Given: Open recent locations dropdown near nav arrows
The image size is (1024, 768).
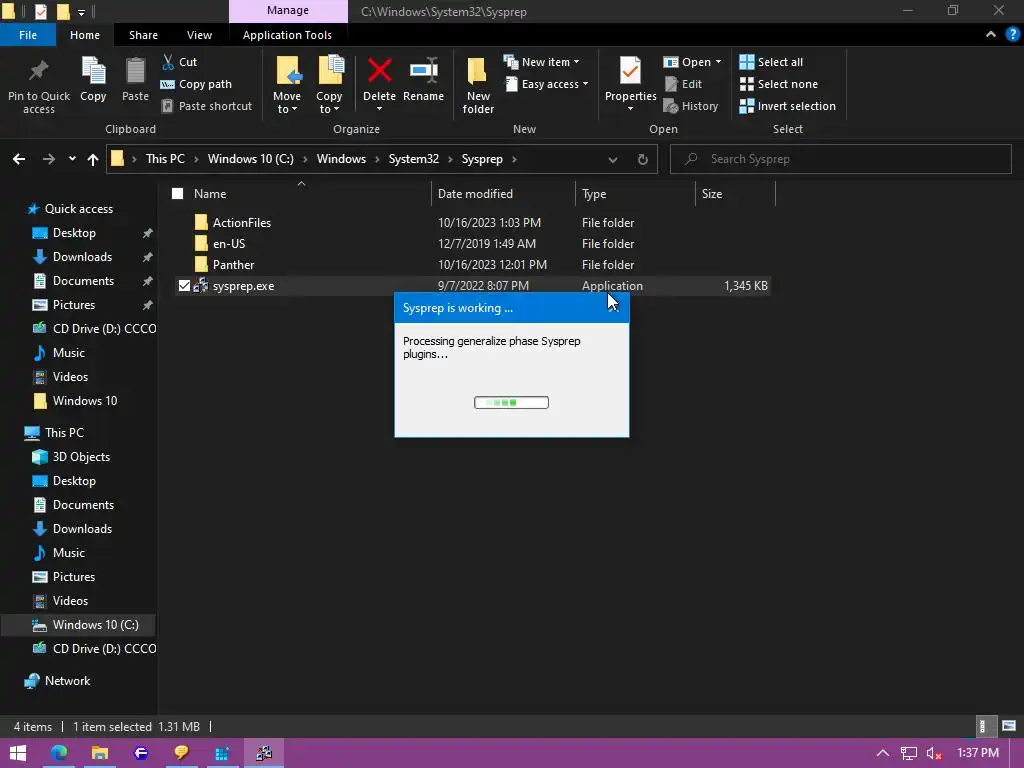Looking at the screenshot, I should (x=72, y=159).
